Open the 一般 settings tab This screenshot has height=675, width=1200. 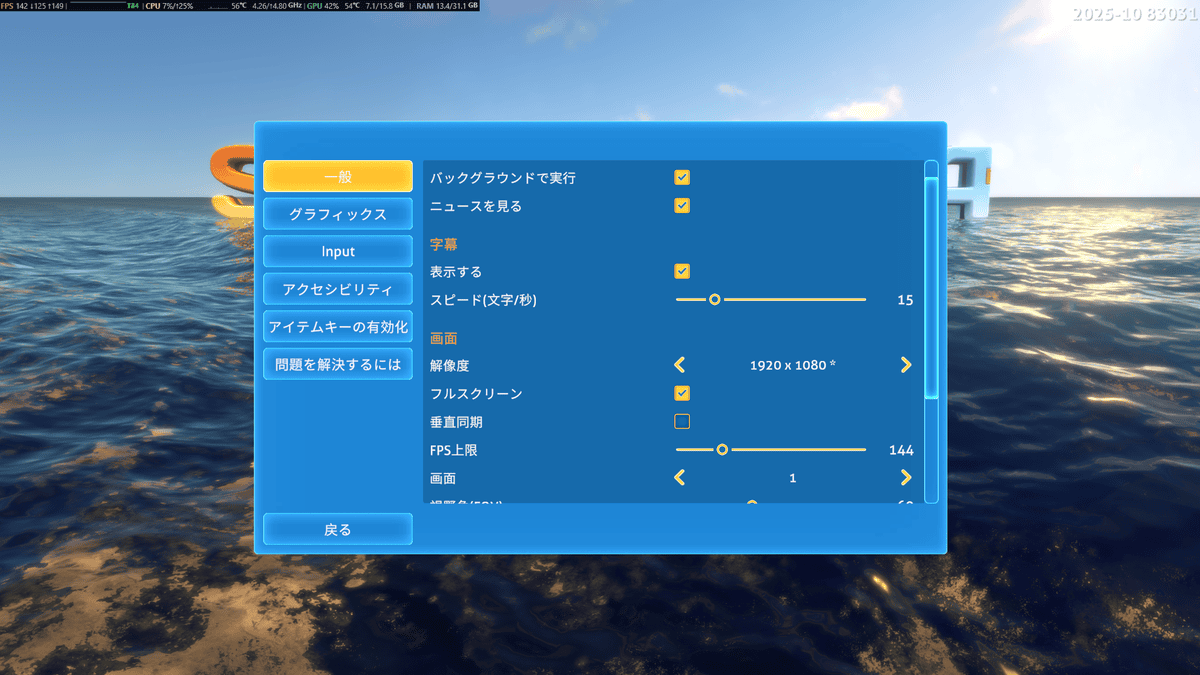pyautogui.click(x=338, y=176)
